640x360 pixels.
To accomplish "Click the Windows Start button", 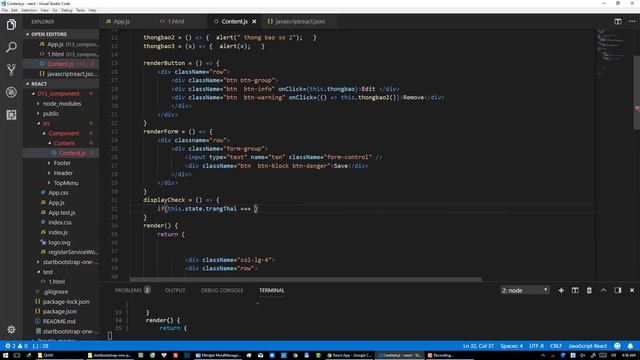I will pos(5,355).
